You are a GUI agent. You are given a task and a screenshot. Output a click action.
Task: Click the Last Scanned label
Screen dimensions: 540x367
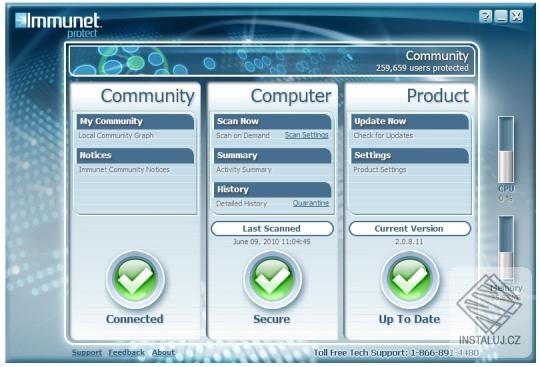pyautogui.click(x=272, y=229)
